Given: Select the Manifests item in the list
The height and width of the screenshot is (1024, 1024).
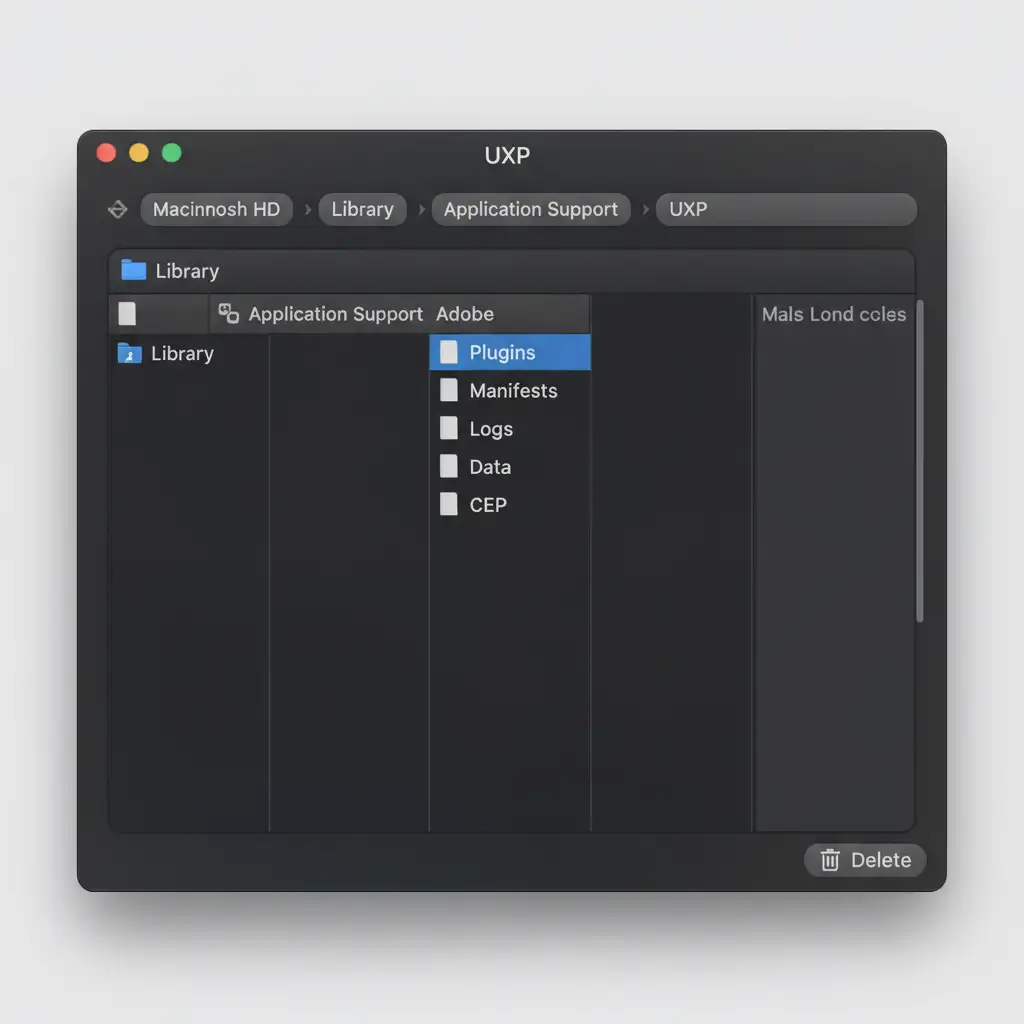Looking at the screenshot, I should (513, 391).
